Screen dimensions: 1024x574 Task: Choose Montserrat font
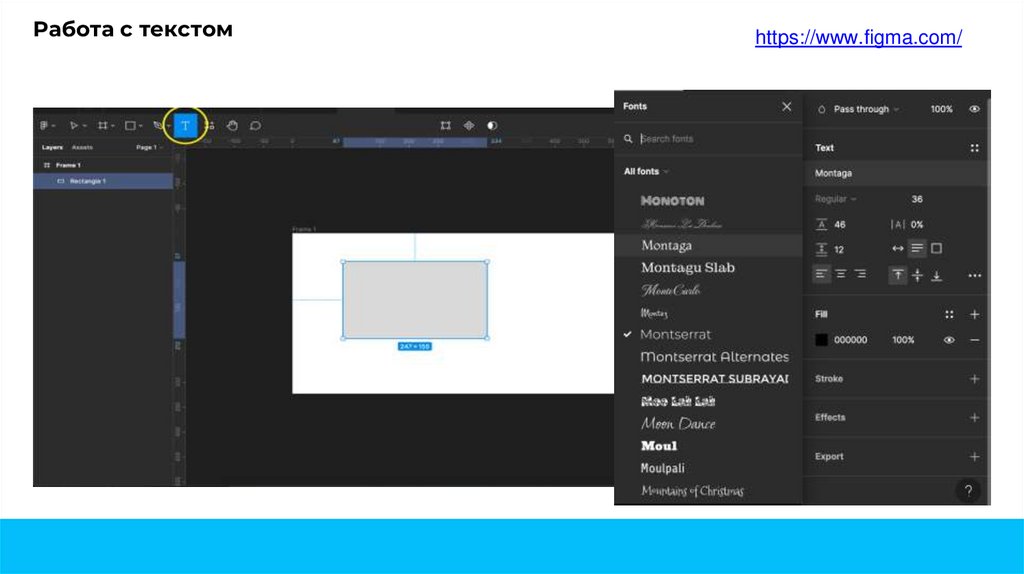675,334
